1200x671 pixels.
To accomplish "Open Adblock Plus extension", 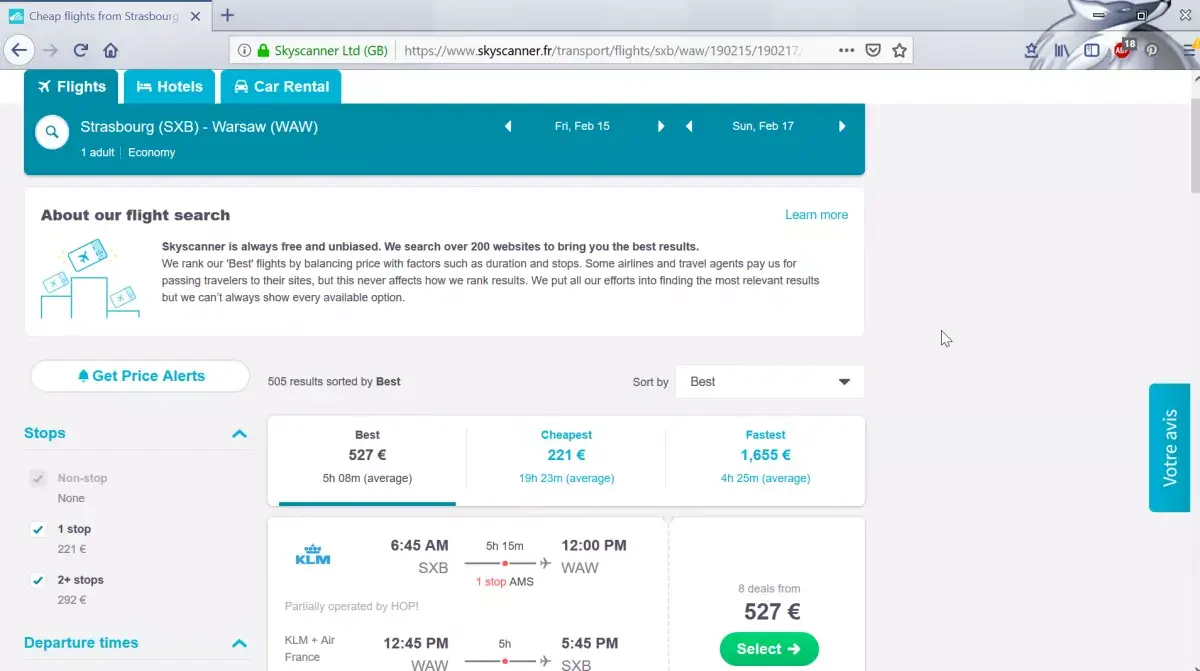I will [x=1123, y=49].
